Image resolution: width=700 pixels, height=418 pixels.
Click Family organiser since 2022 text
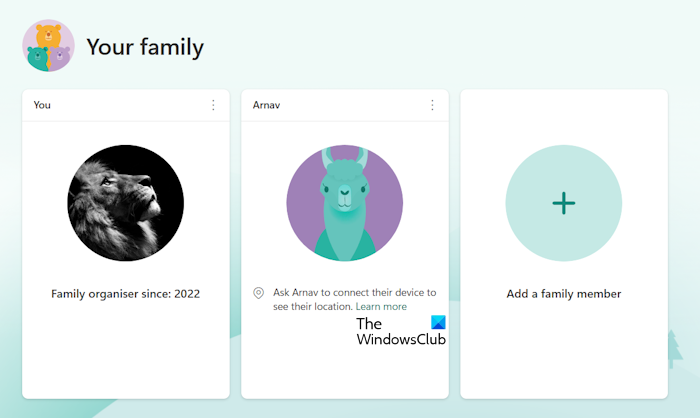click(126, 294)
